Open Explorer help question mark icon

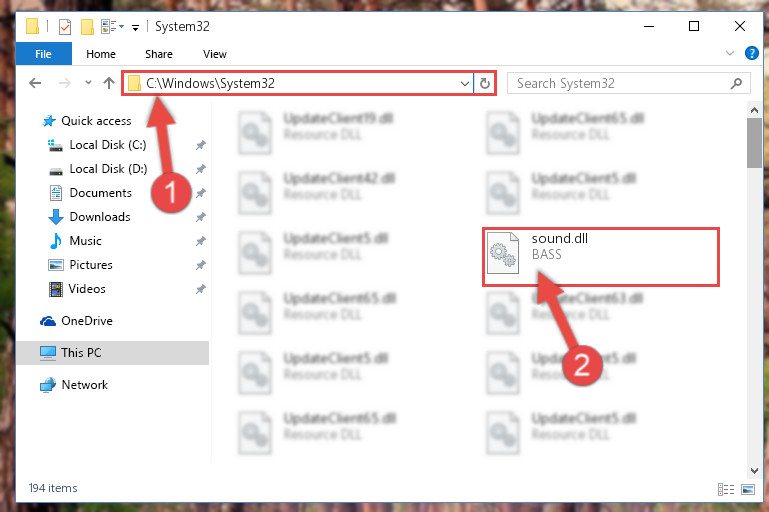point(751,53)
